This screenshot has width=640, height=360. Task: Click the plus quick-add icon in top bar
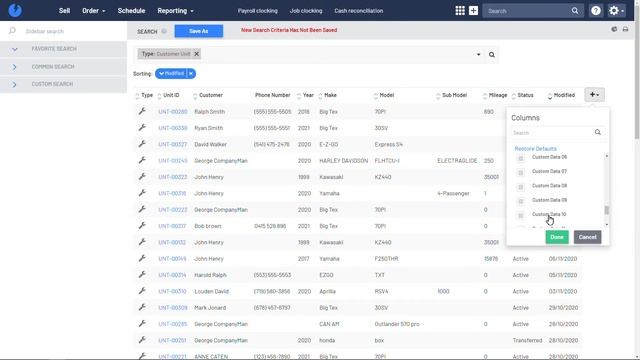473,11
